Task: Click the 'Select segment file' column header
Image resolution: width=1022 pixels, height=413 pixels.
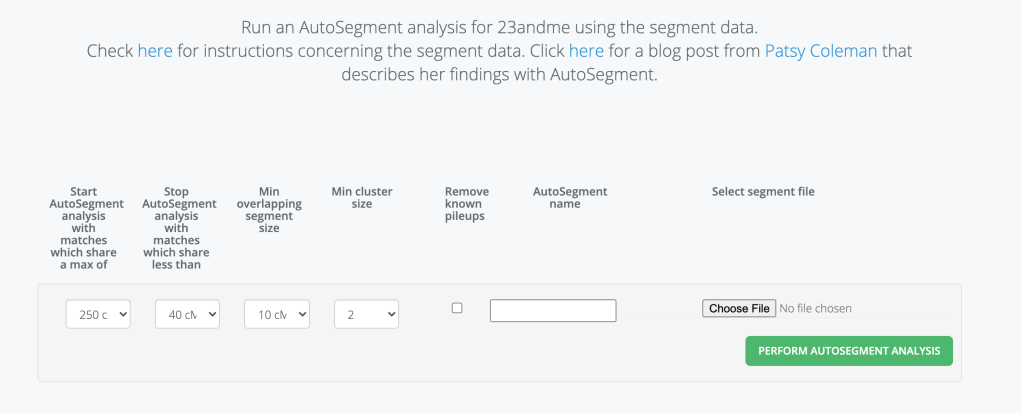Action: tap(762, 192)
